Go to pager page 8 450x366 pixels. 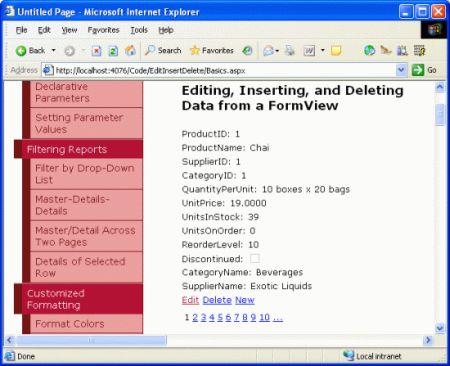point(245,317)
